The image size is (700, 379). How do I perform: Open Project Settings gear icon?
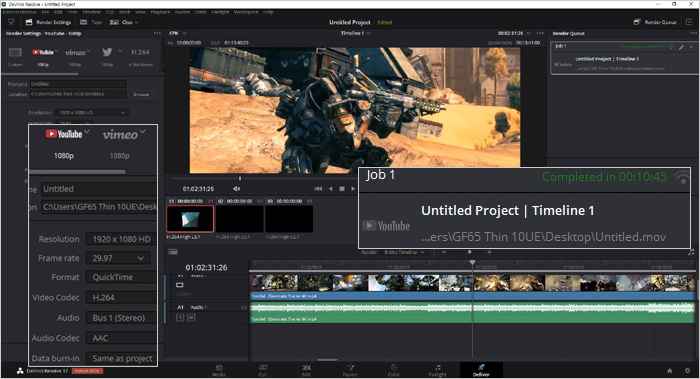point(688,371)
